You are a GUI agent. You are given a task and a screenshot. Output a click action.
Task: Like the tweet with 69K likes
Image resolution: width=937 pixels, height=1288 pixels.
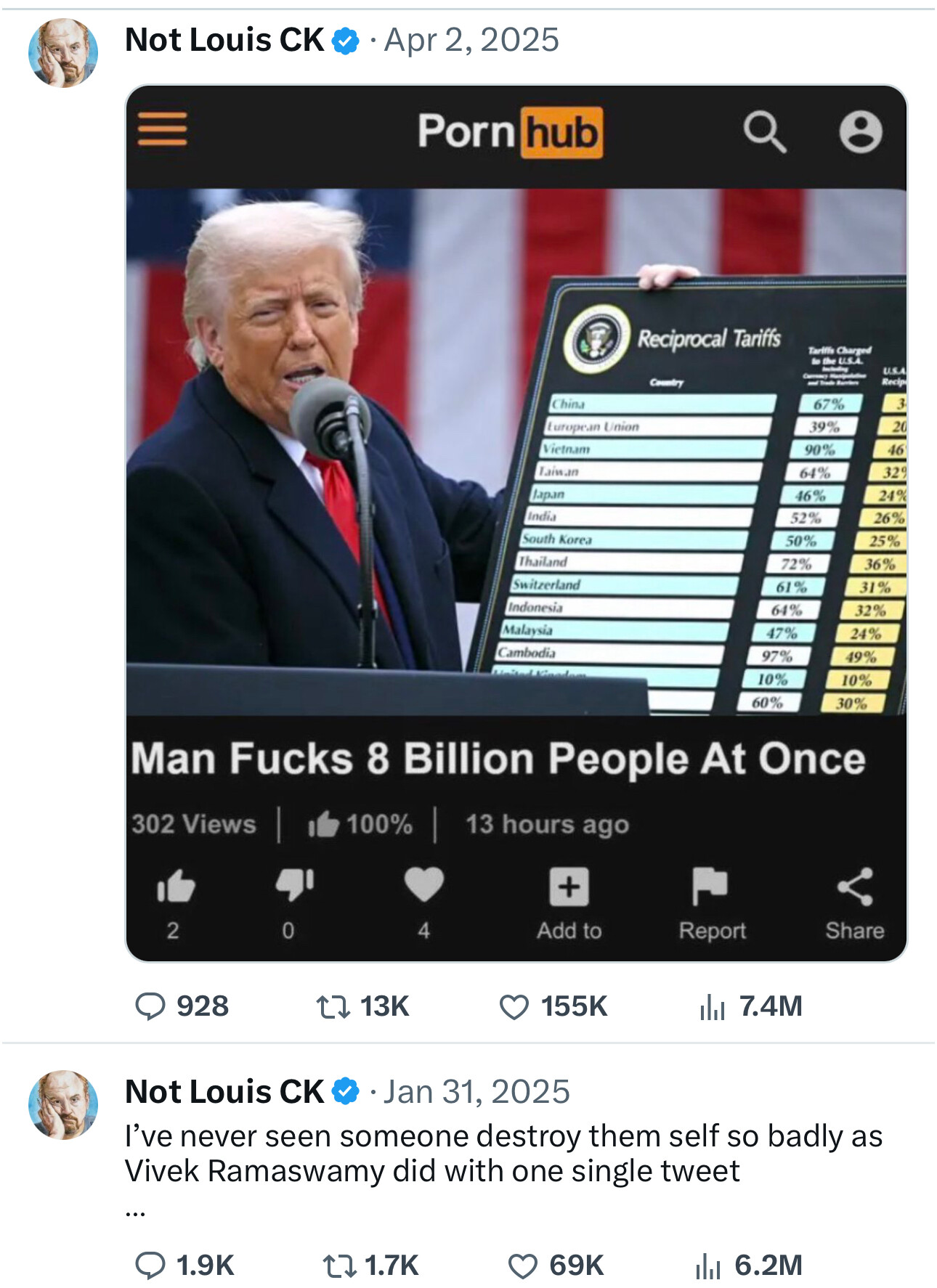click(x=522, y=1265)
